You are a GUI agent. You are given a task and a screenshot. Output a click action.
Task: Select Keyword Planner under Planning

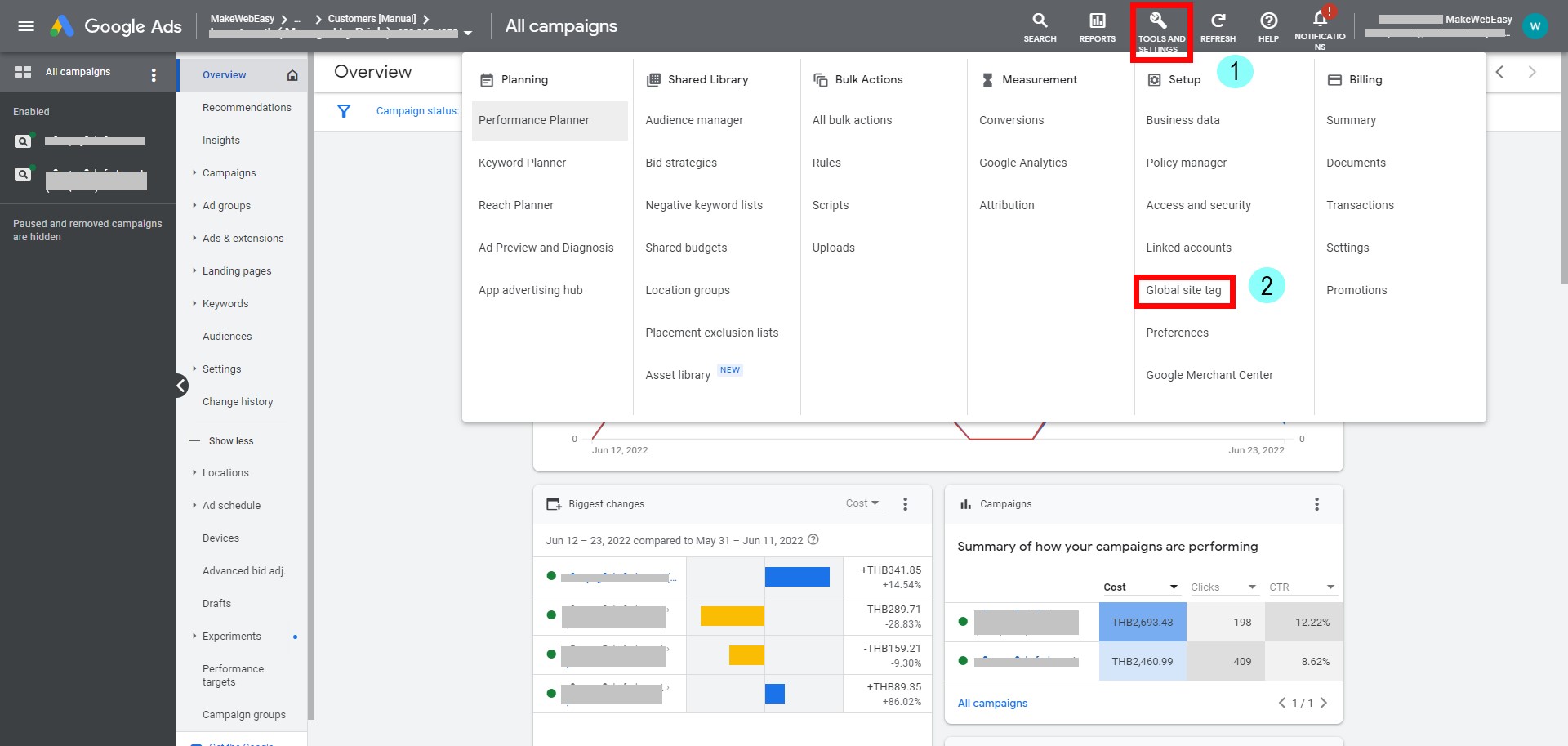coord(523,163)
